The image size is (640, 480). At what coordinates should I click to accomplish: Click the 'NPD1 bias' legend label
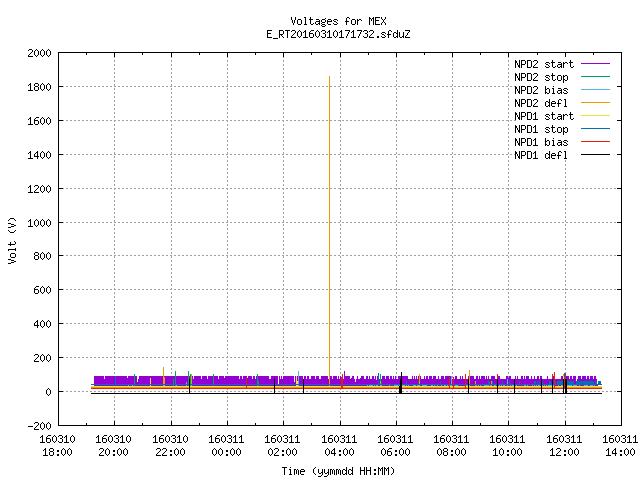tap(541, 142)
